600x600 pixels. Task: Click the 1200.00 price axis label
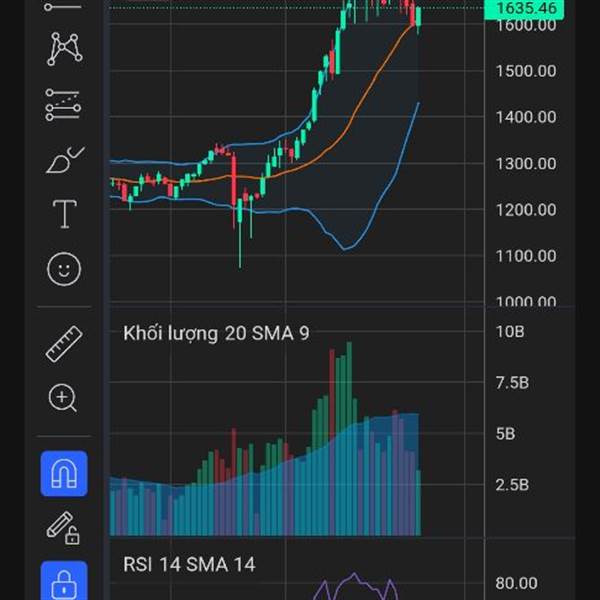coord(526,210)
